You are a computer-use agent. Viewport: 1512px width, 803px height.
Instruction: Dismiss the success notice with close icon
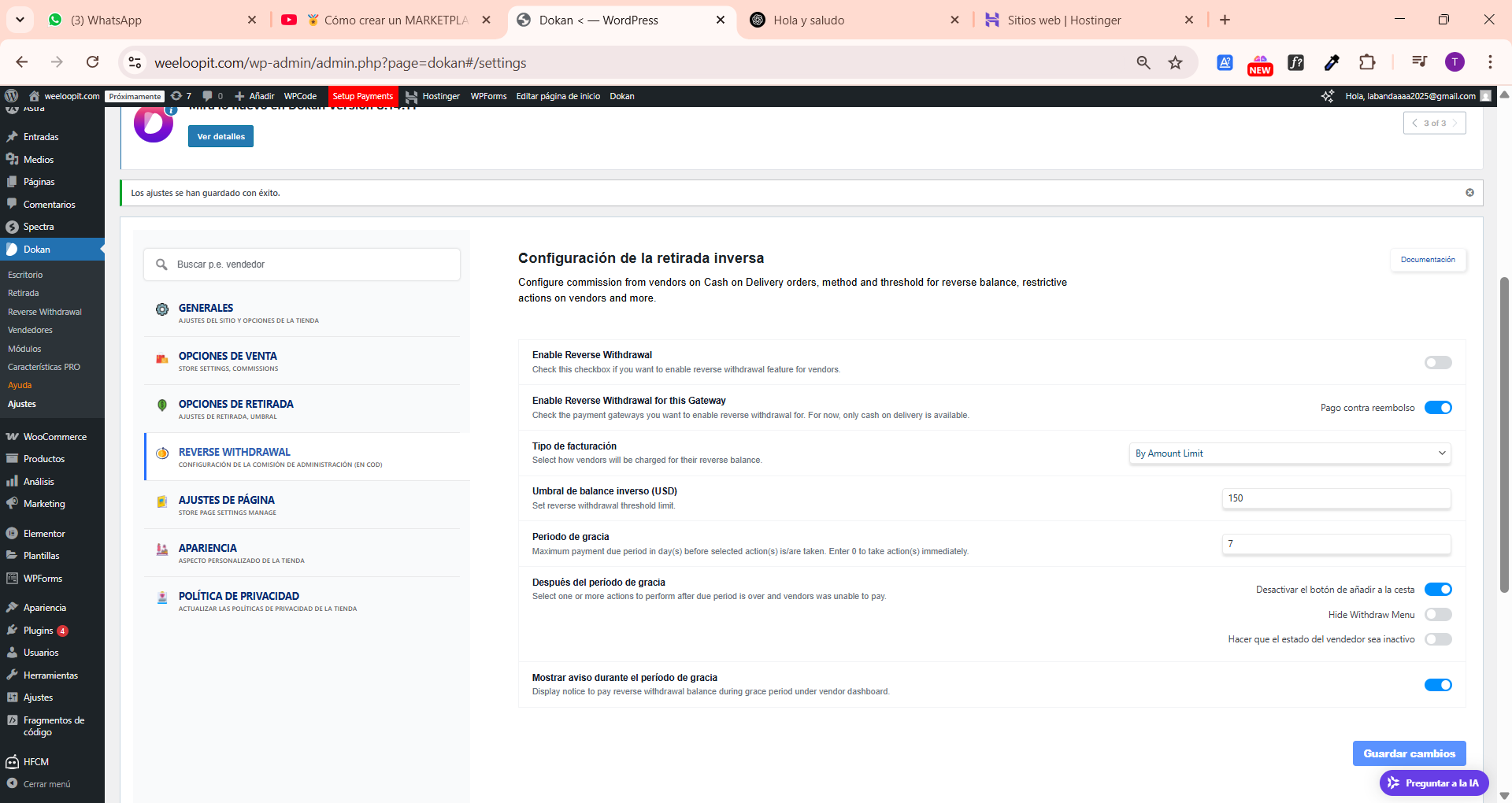click(1469, 193)
